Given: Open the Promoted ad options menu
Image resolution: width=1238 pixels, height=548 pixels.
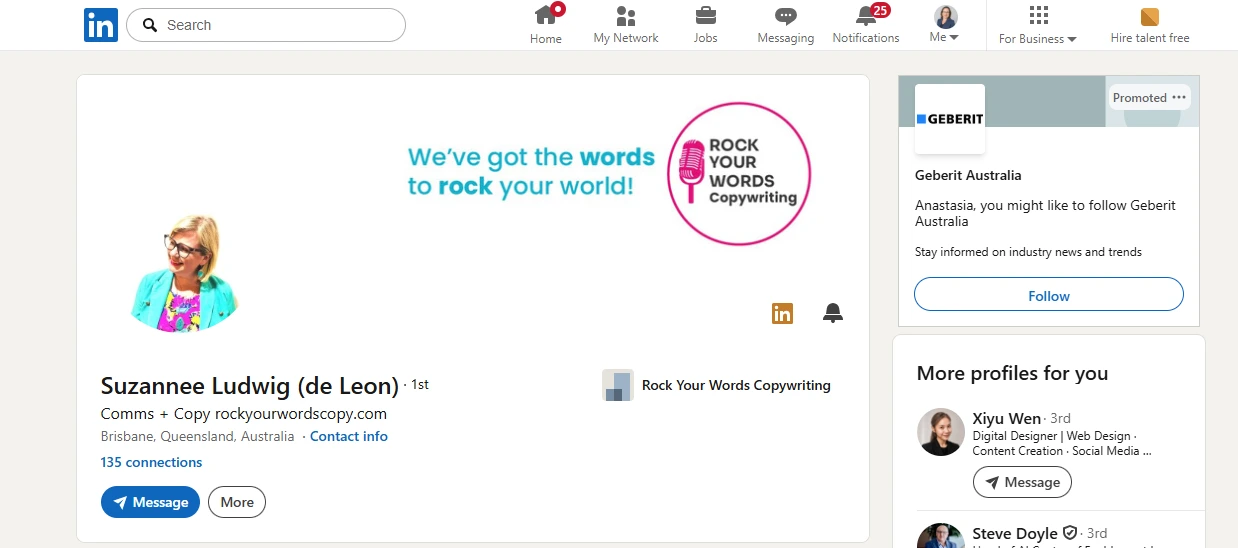Looking at the screenshot, I should pyautogui.click(x=1179, y=97).
